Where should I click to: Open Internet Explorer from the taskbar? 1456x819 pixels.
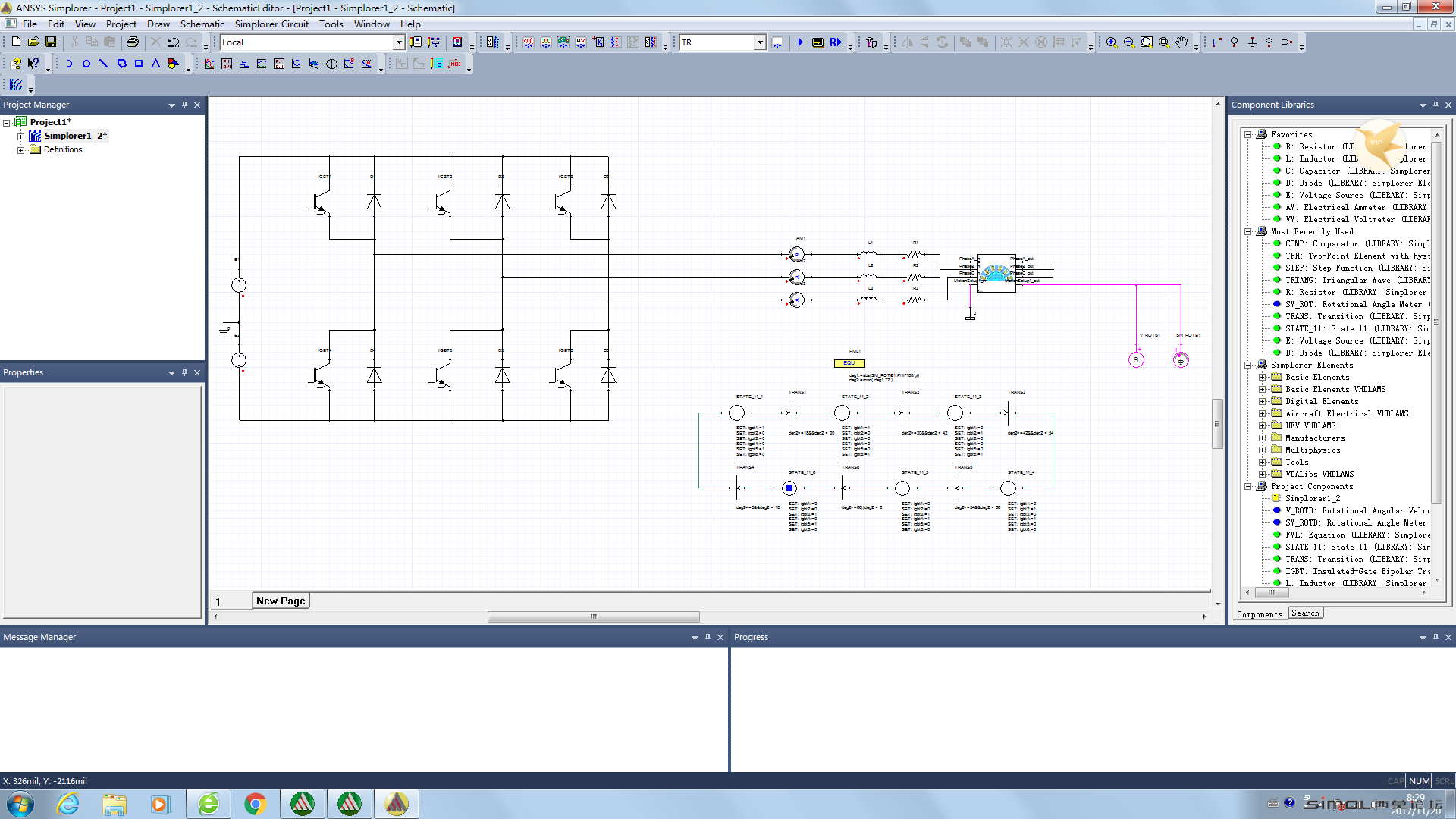(x=68, y=804)
